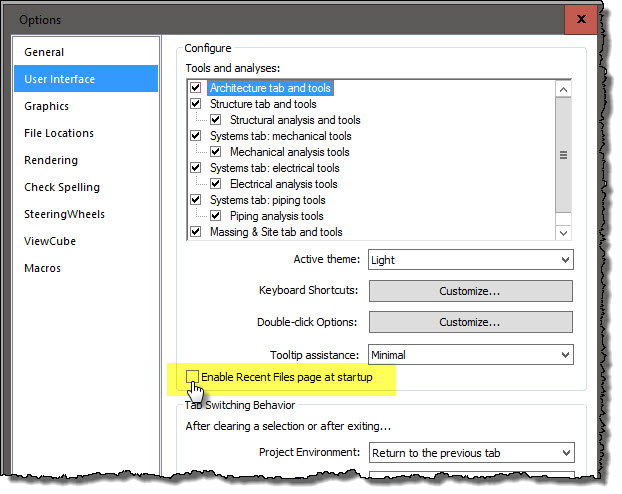
Task: Open the Project Environment dropdown
Action: [x=471, y=453]
